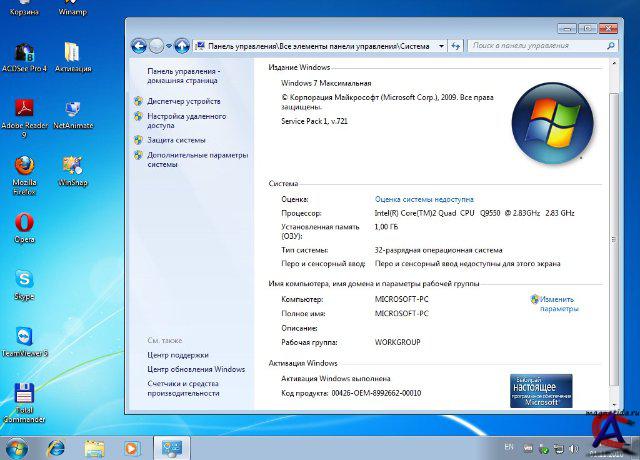Click 'Оценка системы недоступна' rating link
This screenshot has width=640, height=460.
click(424, 199)
